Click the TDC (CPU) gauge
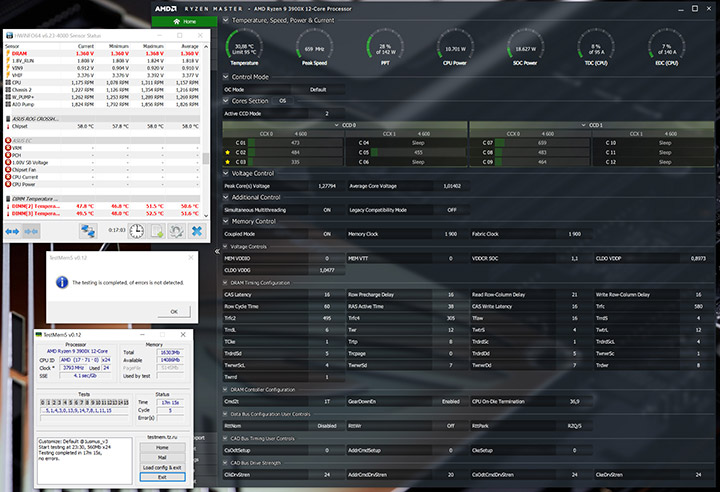The width and height of the screenshot is (720, 492). pyautogui.click(x=596, y=48)
